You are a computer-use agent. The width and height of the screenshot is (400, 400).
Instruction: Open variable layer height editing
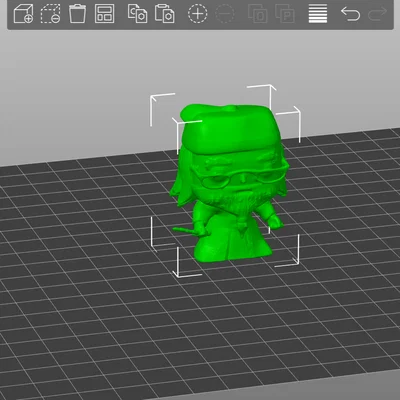pos(318,14)
